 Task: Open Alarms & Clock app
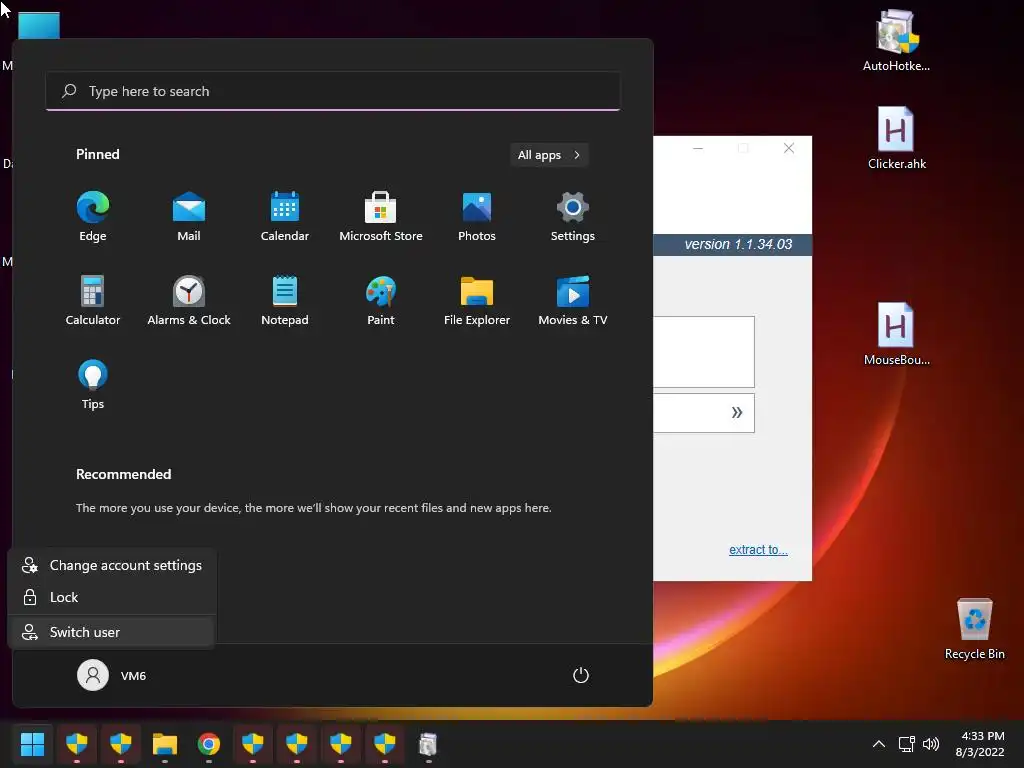189,300
